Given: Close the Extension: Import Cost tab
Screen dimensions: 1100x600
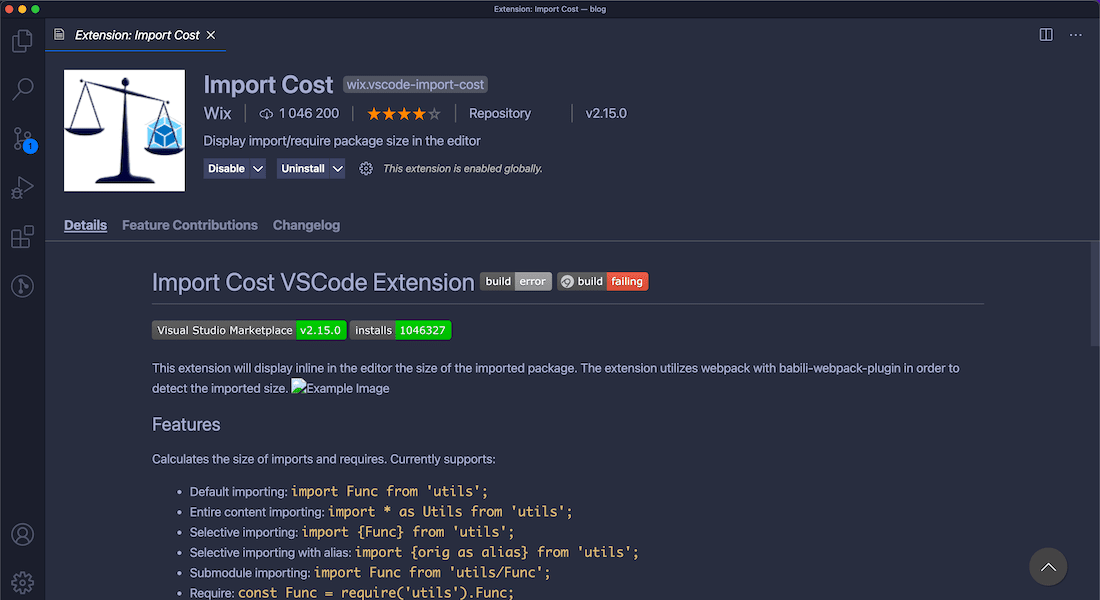Looking at the screenshot, I should (x=211, y=35).
